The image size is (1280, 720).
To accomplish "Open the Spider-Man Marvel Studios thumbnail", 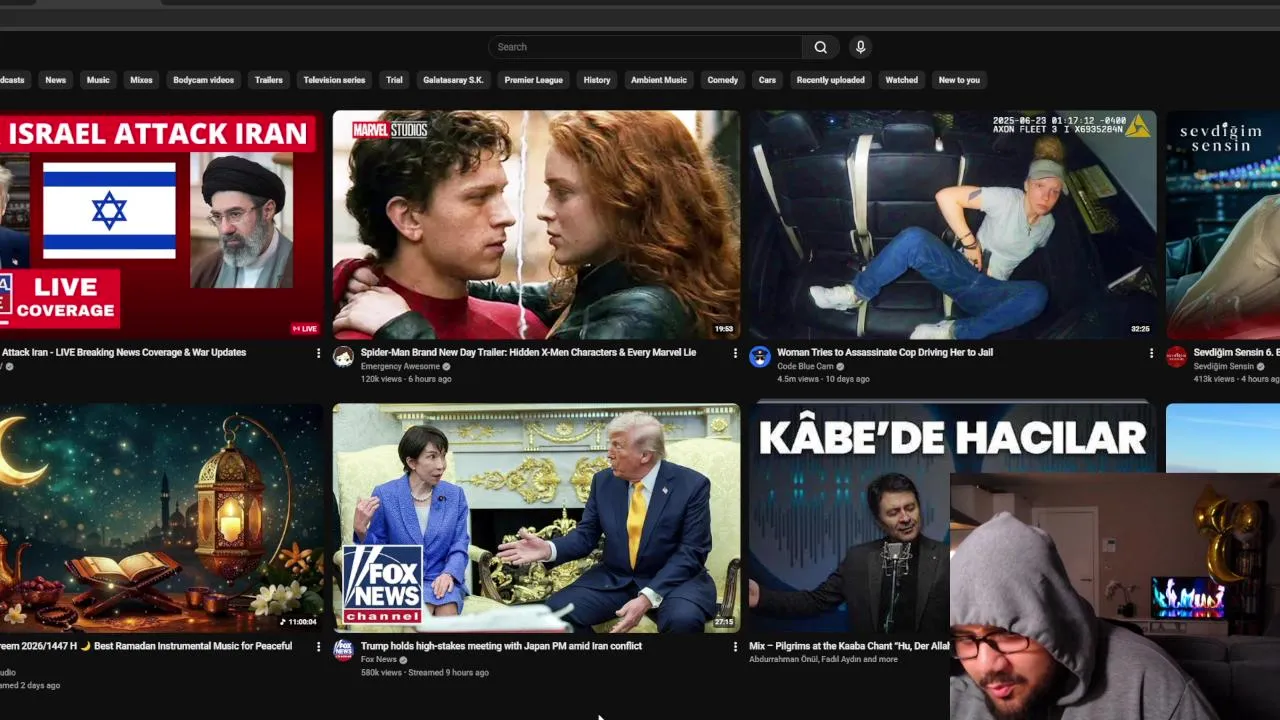I will (x=536, y=225).
